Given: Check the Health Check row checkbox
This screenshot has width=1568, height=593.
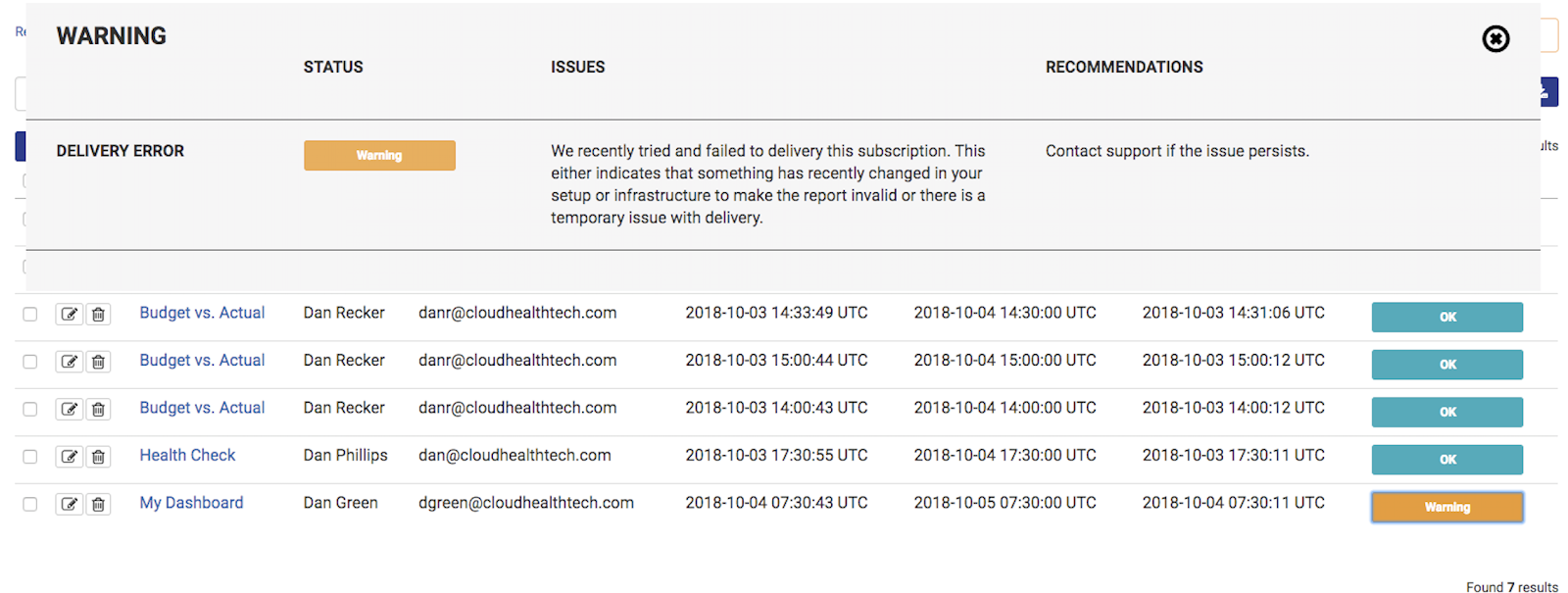Looking at the screenshot, I should [29, 456].
